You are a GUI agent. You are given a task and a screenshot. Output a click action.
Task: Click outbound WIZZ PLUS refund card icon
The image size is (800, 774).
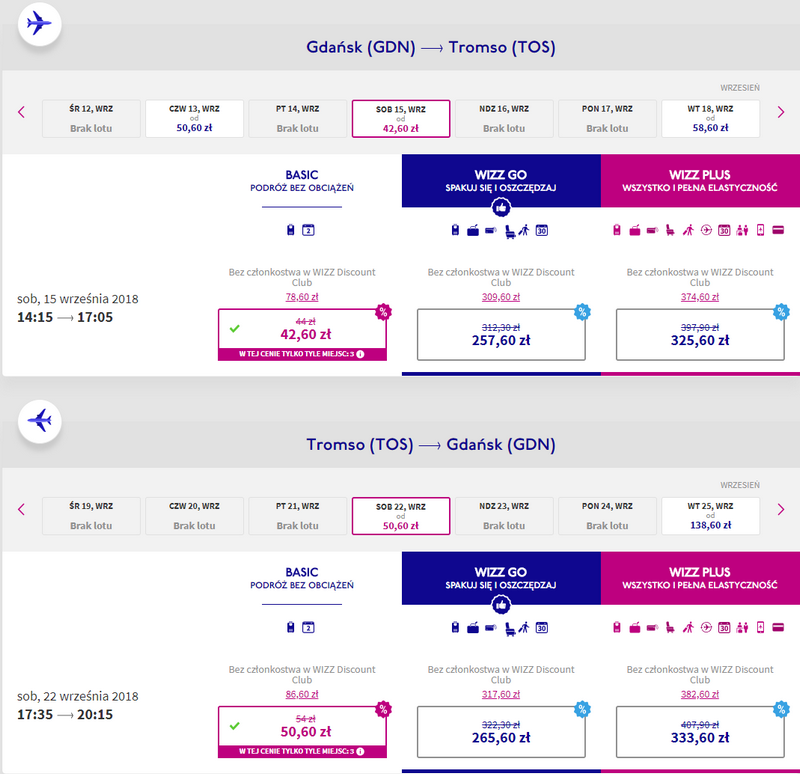coord(778,230)
